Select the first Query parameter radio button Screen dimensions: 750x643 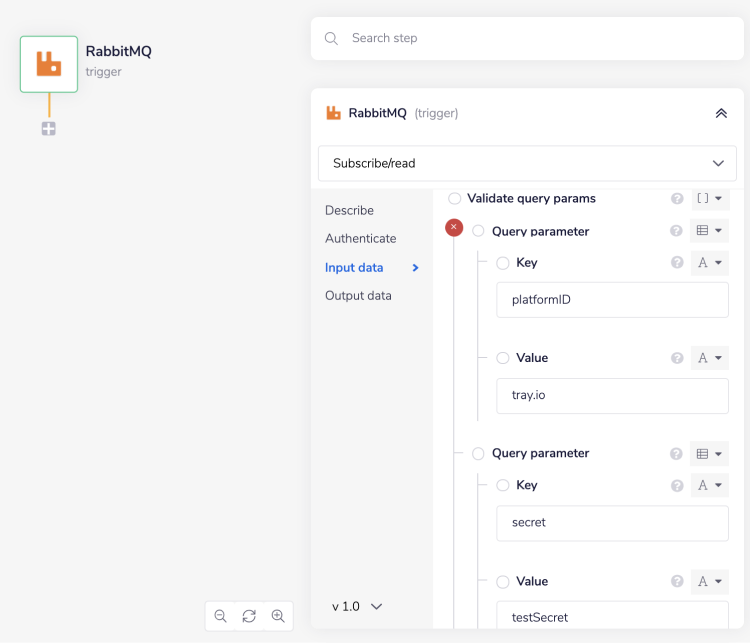click(x=478, y=231)
